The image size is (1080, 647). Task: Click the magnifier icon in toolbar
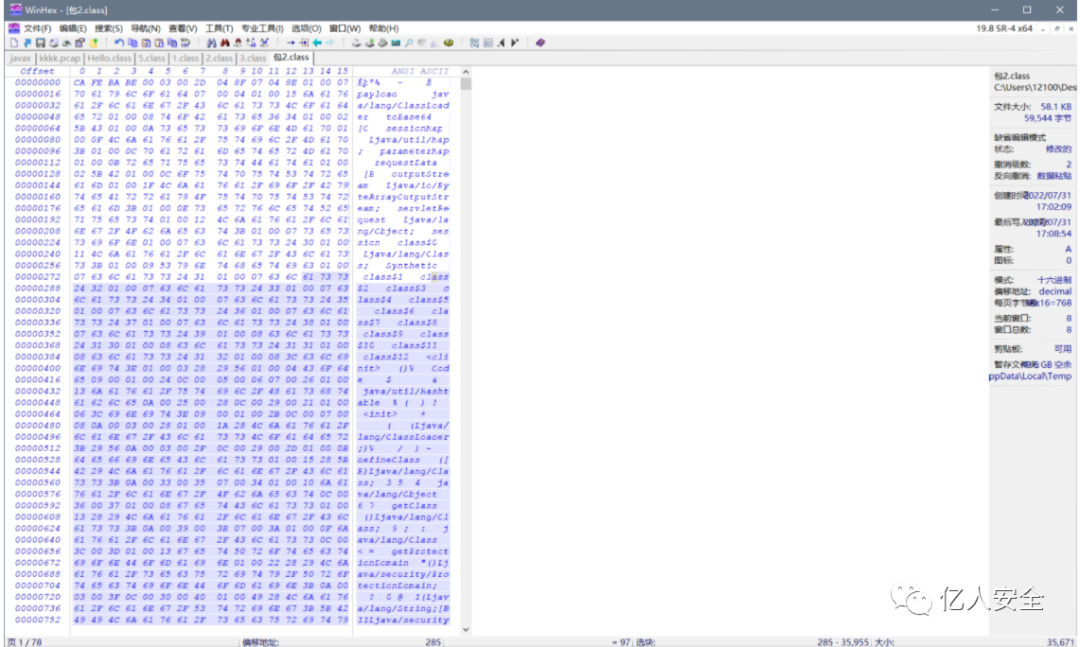pyautogui.click(x=408, y=43)
